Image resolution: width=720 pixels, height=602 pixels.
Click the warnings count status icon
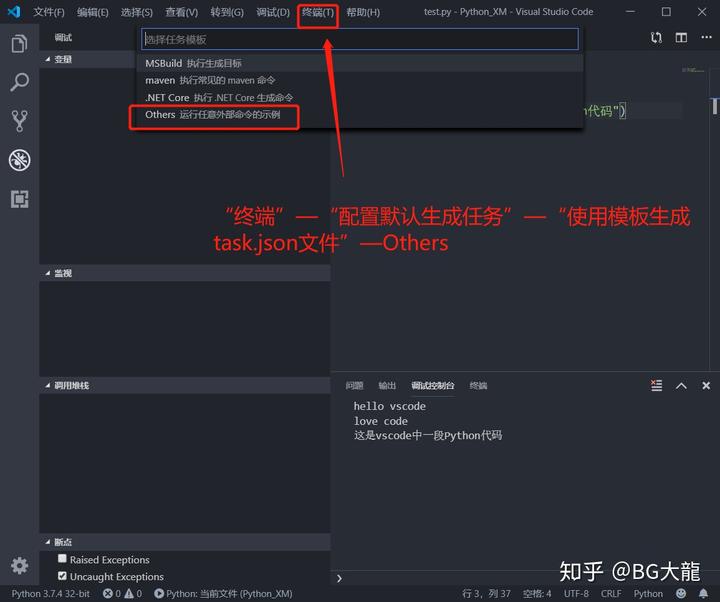[133, 593]
